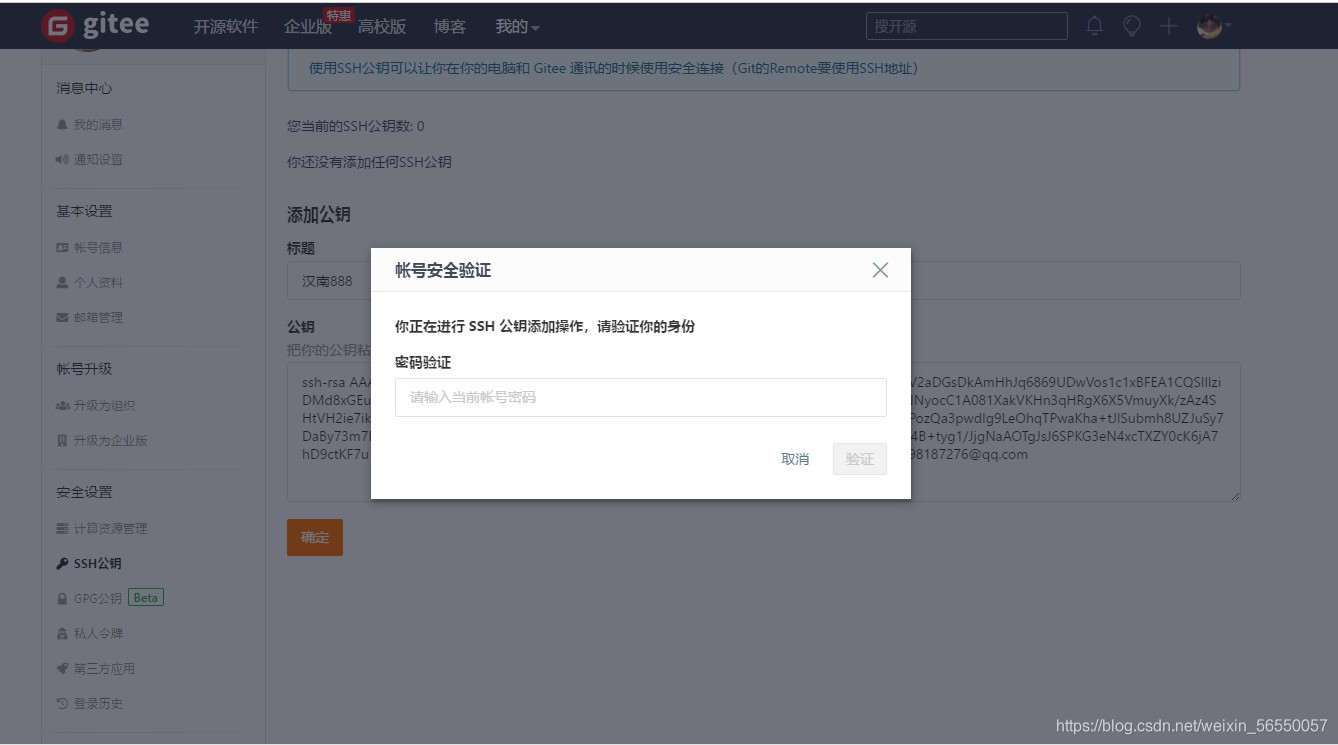Click the 标题 field with 汉南888
The width and height of the screenshot is (1338, 745).
[x=764, y=281]
